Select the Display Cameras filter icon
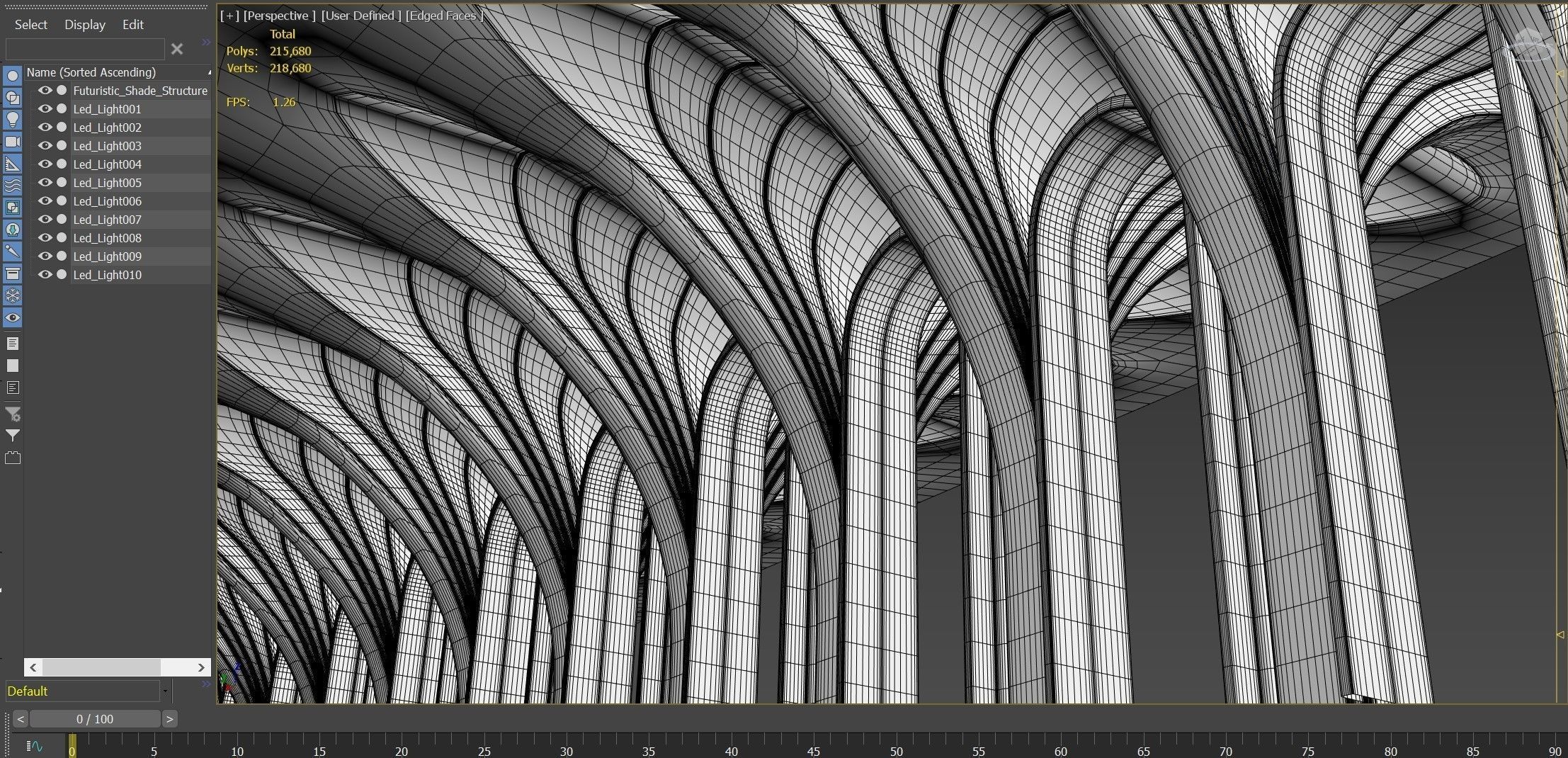The height and width of the screenshot is (758, 1568). [12, 142]
